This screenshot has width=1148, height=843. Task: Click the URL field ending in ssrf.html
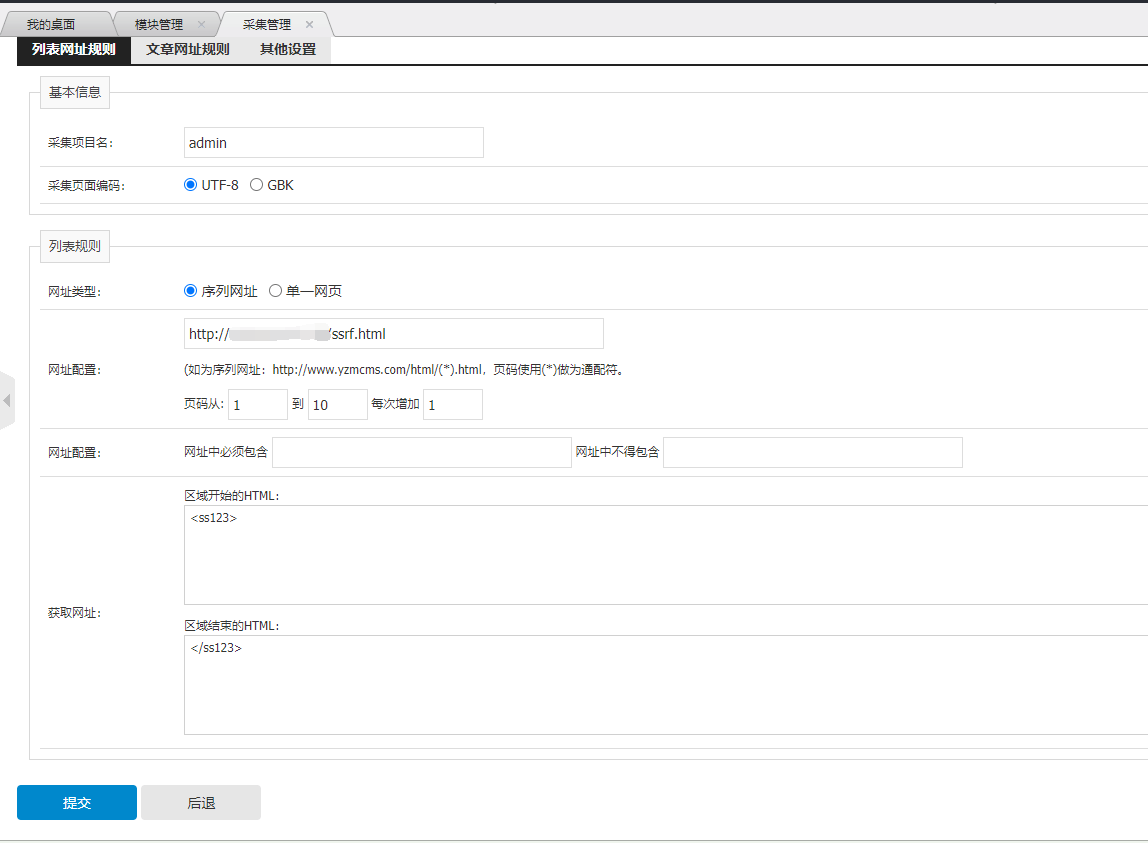tap(393, 334)
